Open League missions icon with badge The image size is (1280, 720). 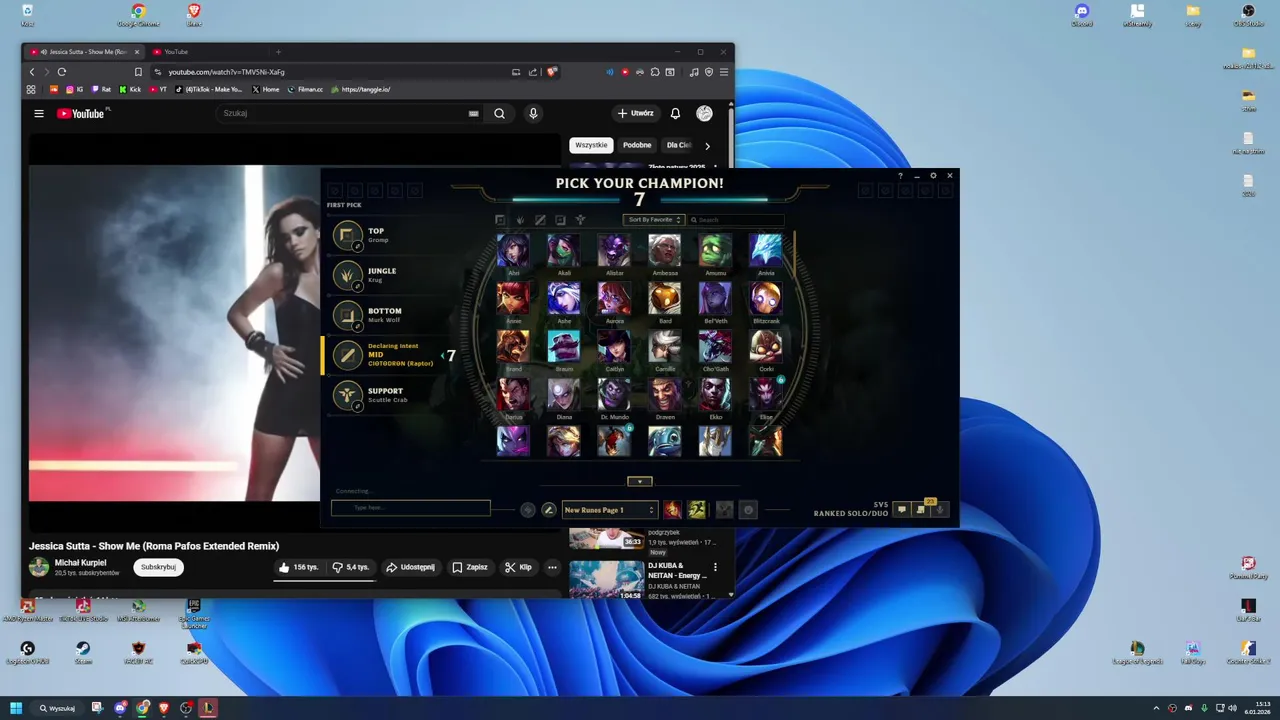[x=921, y=509]
